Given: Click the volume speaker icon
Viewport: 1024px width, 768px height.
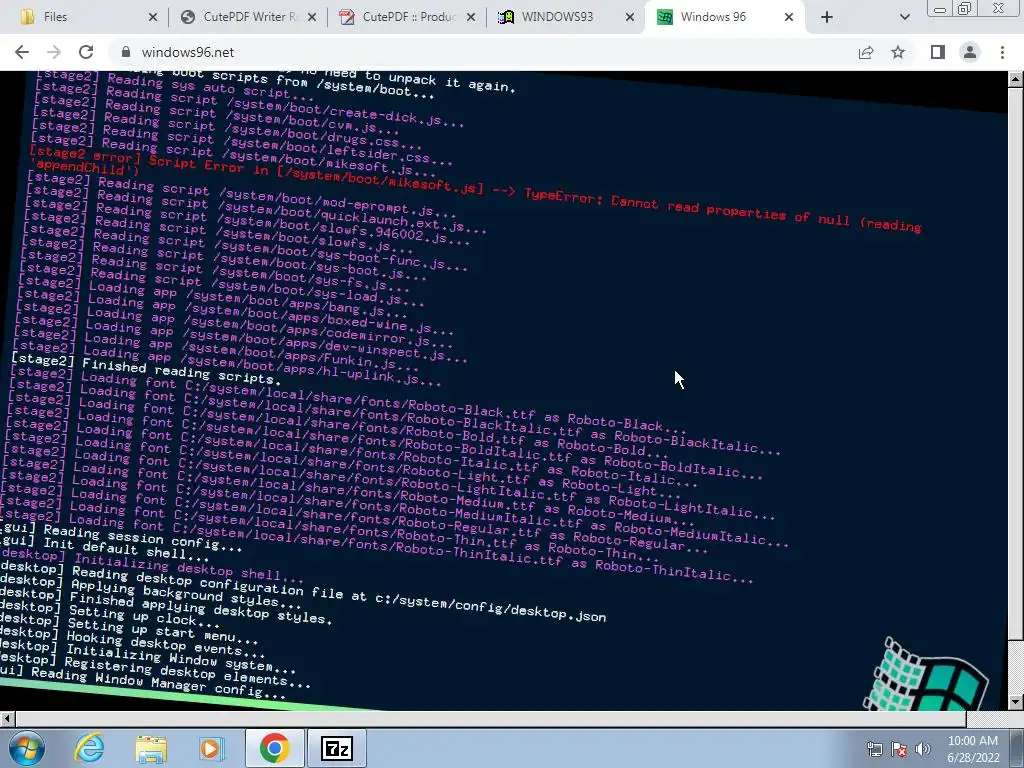Looking at the screenshot, I should [x=923, y=749].
